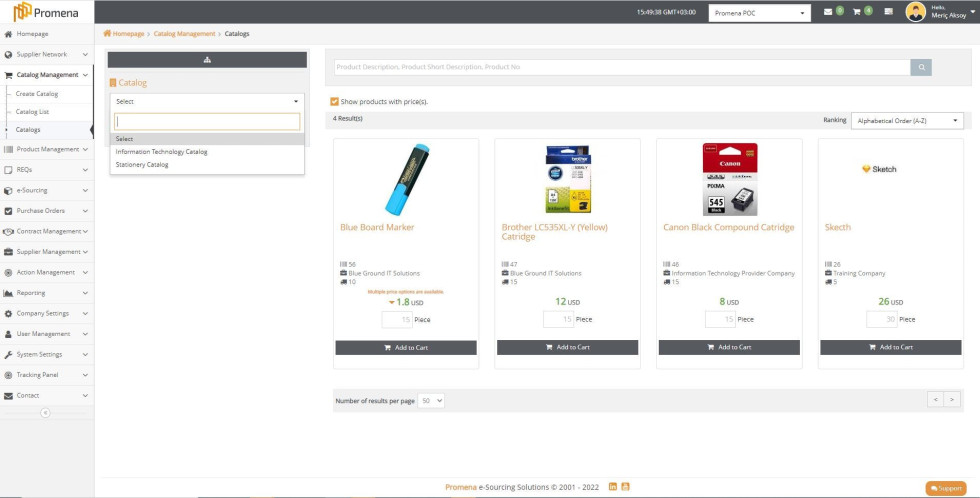This screenshot has width=980, height=498.
Task: Click the search magnifier button
Action: click(x=921, y=67)
